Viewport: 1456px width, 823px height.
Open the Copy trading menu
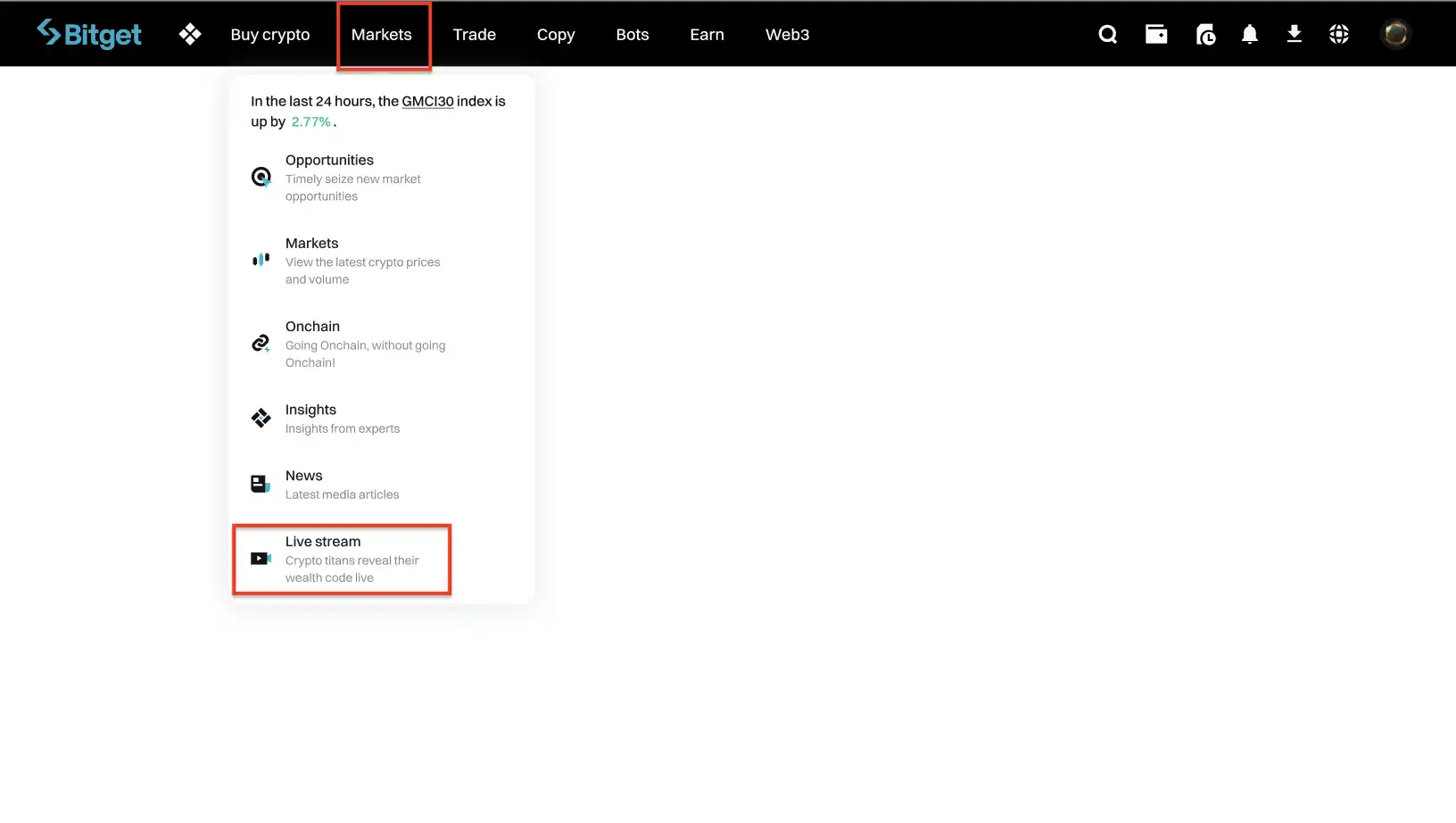[x=555, y=35]
